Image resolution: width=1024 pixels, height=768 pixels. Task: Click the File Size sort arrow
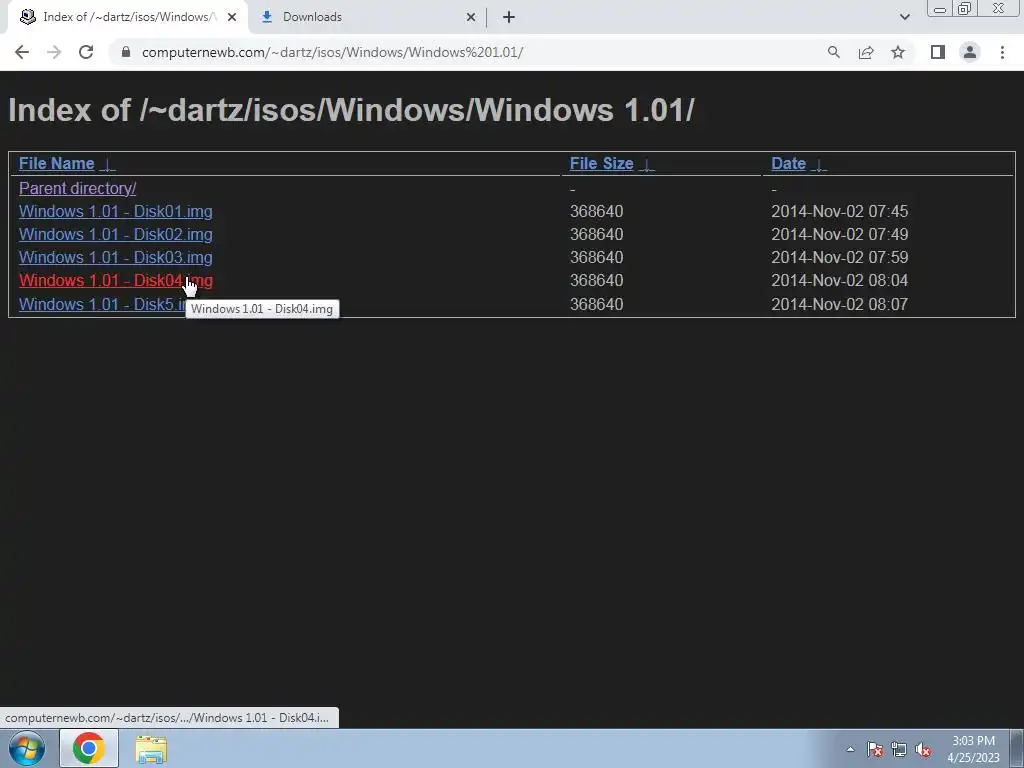(x=647, y=165)
